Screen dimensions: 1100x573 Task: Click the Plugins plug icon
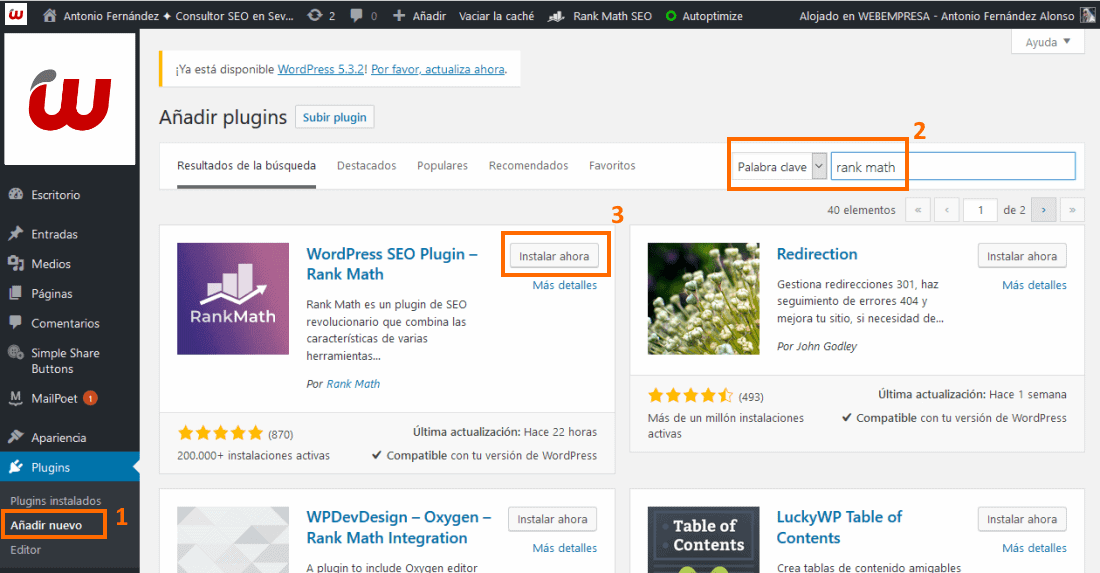(x=16, y=467)
